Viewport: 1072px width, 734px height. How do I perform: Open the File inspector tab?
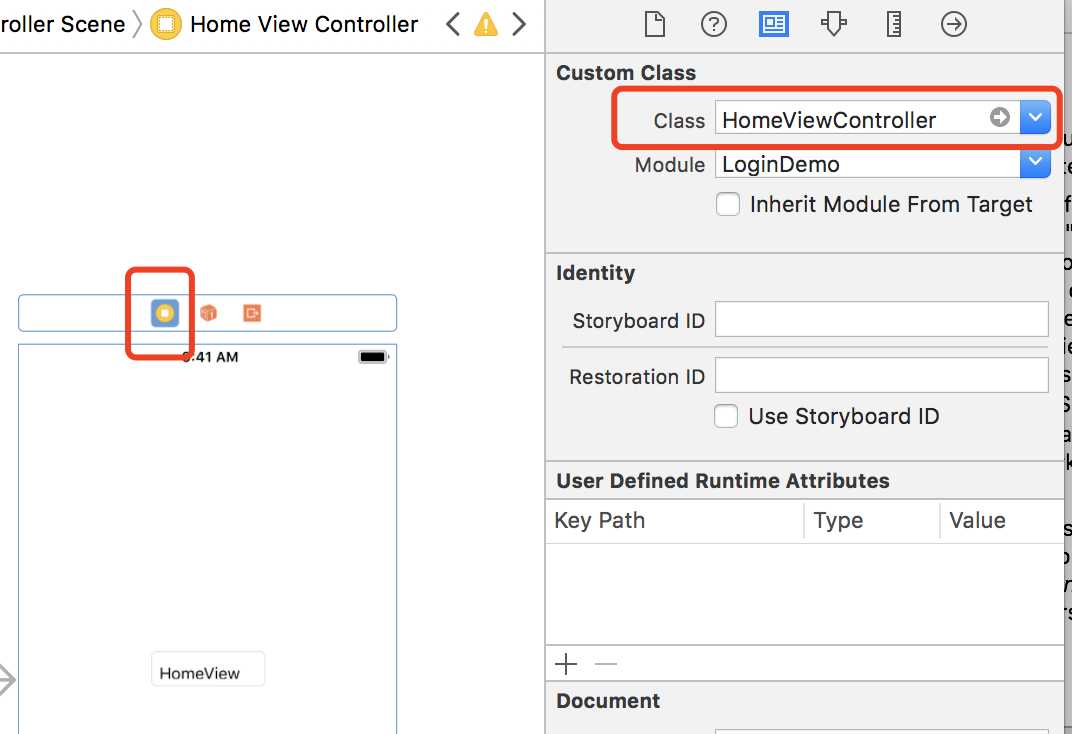click(x=654, y=25)
